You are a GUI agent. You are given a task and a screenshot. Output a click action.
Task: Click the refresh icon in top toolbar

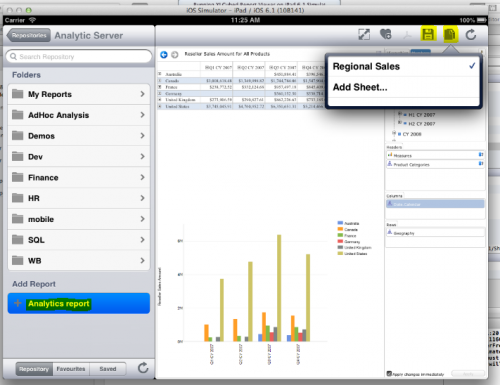471,34
